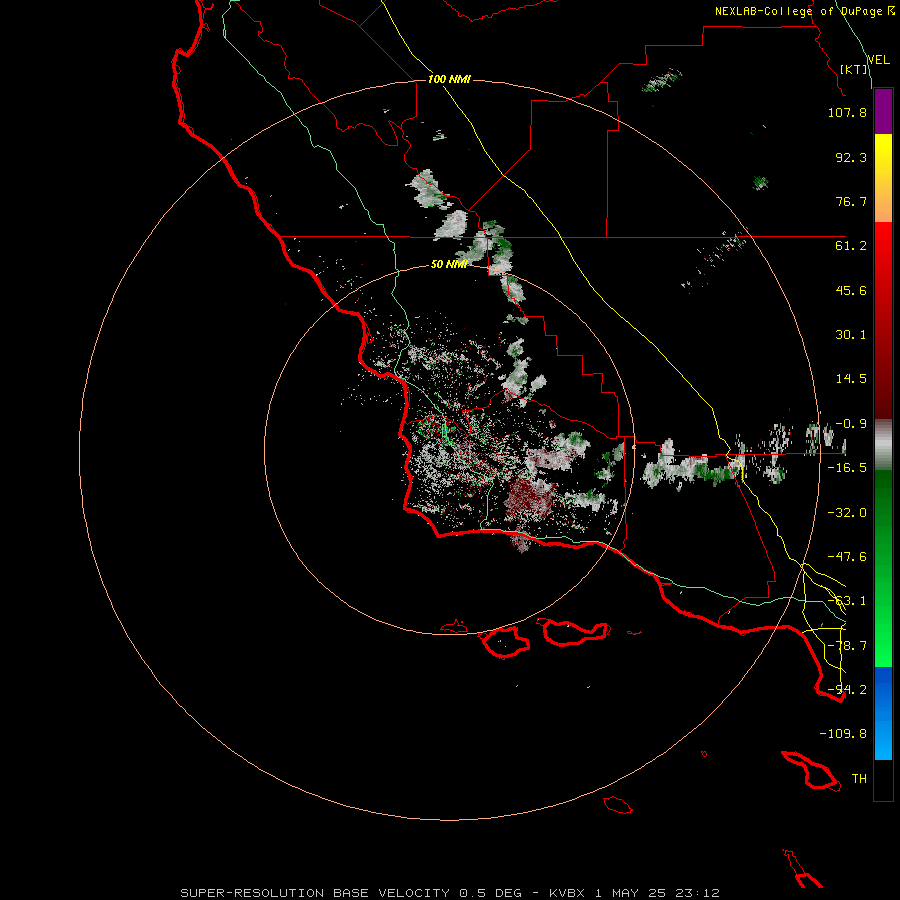The width and height of the screenshot is (900, 900).
Task: Click the purple segment of the color bar
Action: [x=883, y=111]
